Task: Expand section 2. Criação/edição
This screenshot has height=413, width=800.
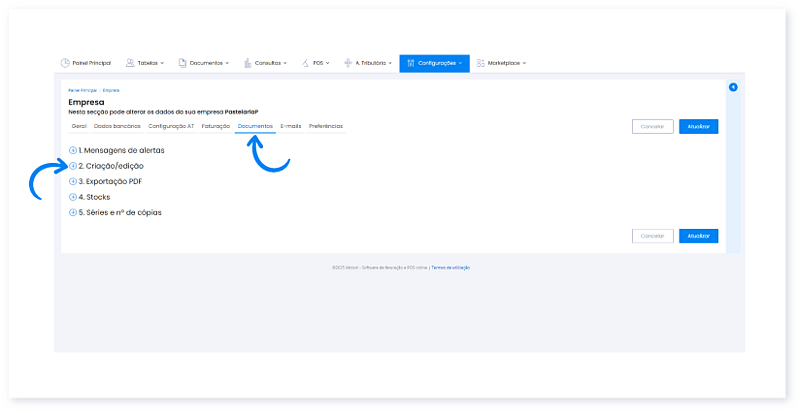Action: pyautogui.click(x=73, y=165)
